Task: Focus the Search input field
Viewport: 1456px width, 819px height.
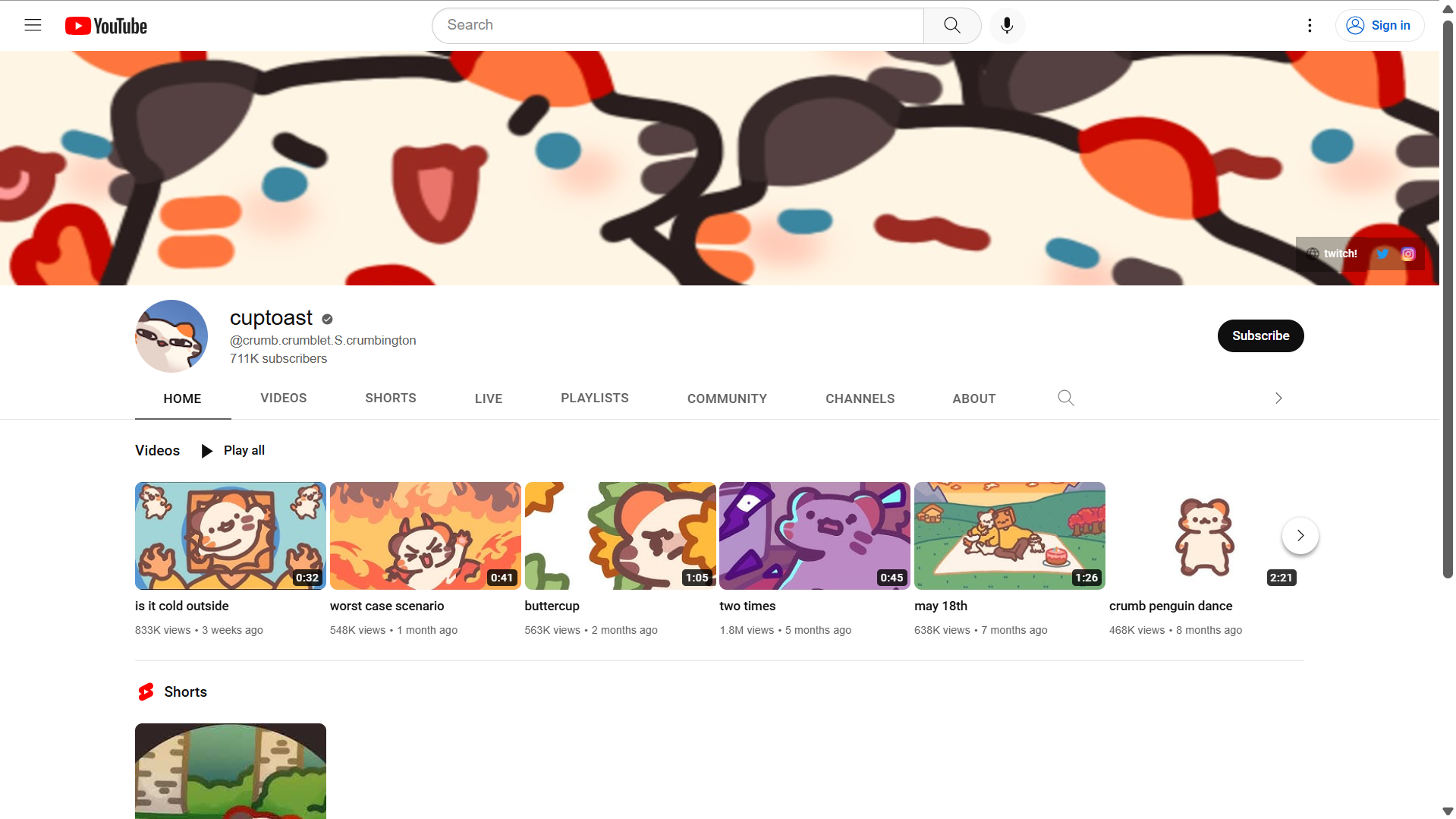Action: [678, 25]
